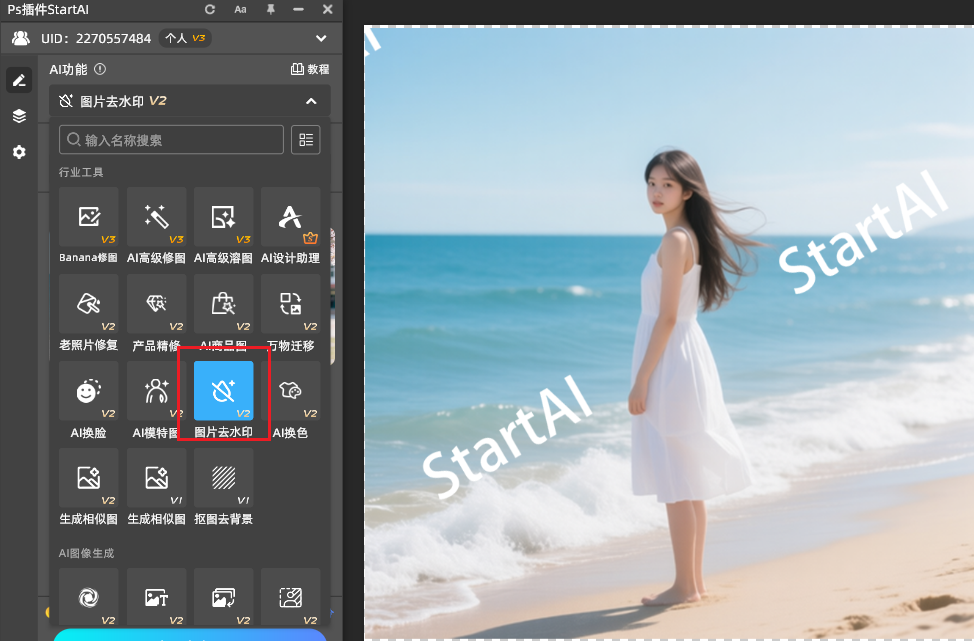The width and height of the screenshot is (974, 641).
Task: Pin the StartAI plugin panel
Action: [x=270, y=9]
